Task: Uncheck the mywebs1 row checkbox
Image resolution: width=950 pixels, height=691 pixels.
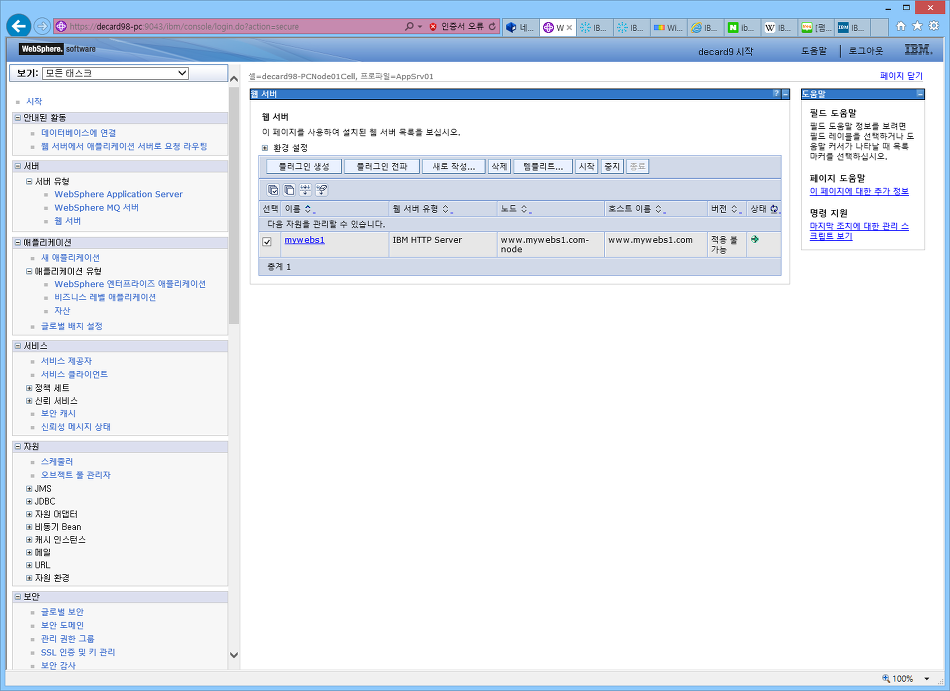Action: pos(267,241)
